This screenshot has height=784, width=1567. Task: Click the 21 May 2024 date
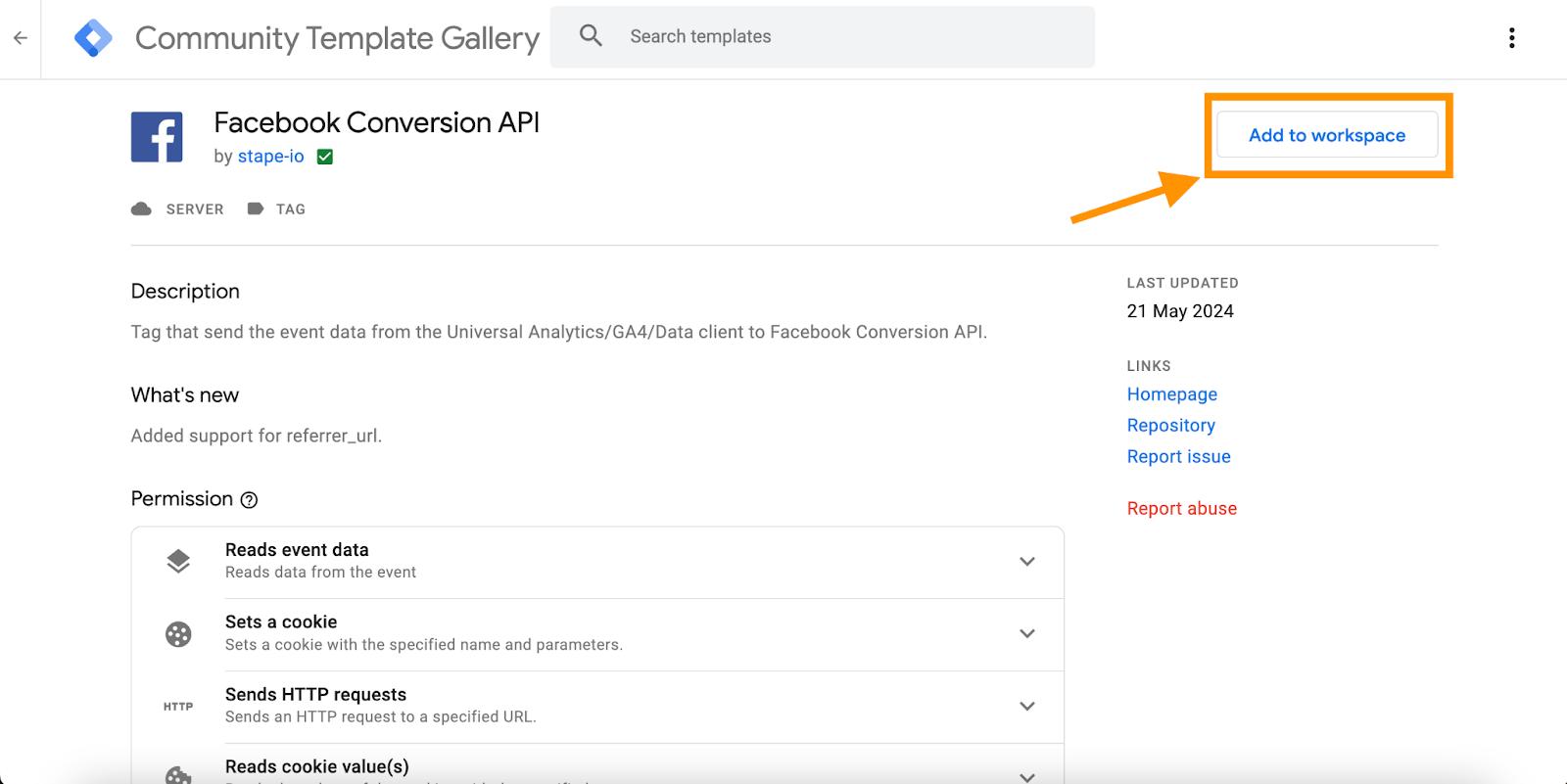(1180, 311)
